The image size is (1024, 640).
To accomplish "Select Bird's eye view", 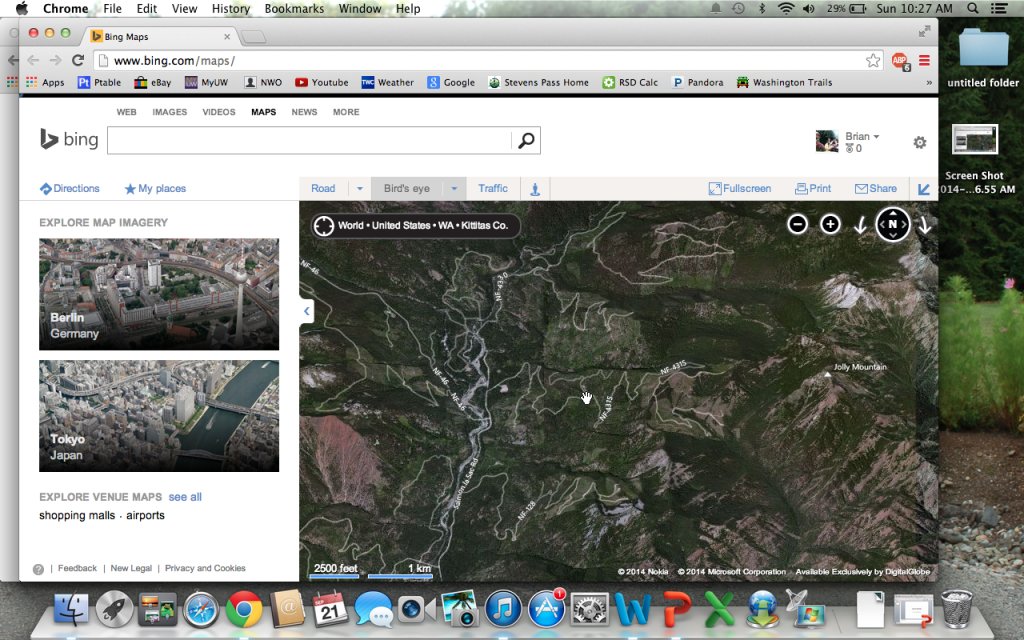I will [x=407, y=188].
